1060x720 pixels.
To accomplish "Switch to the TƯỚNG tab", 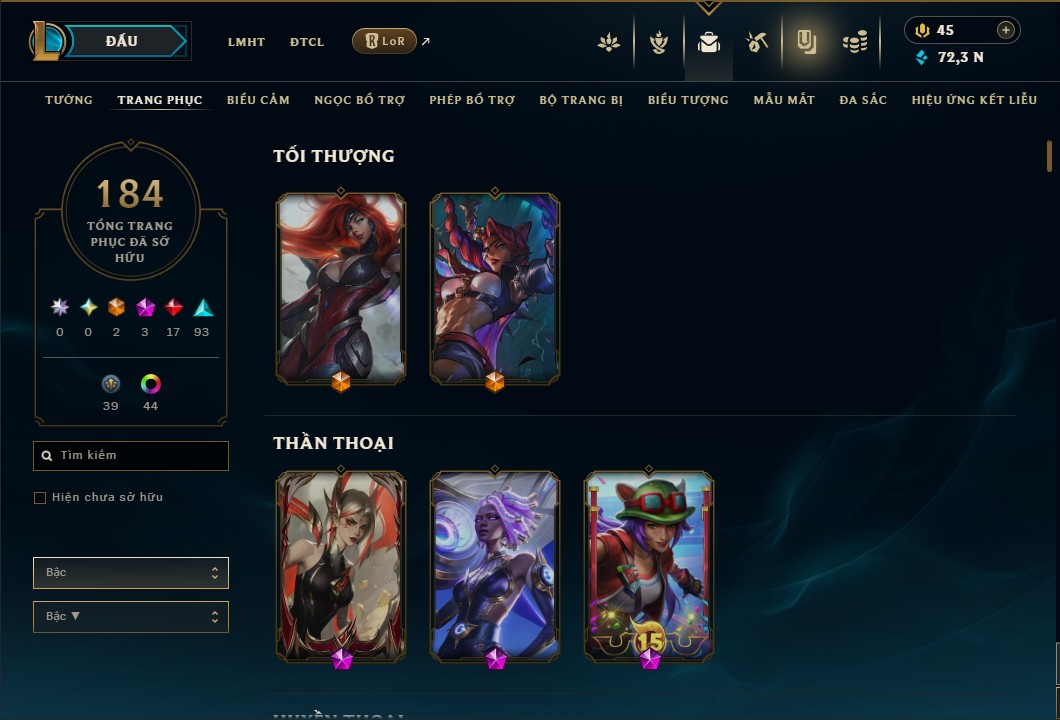I will 69,100.
